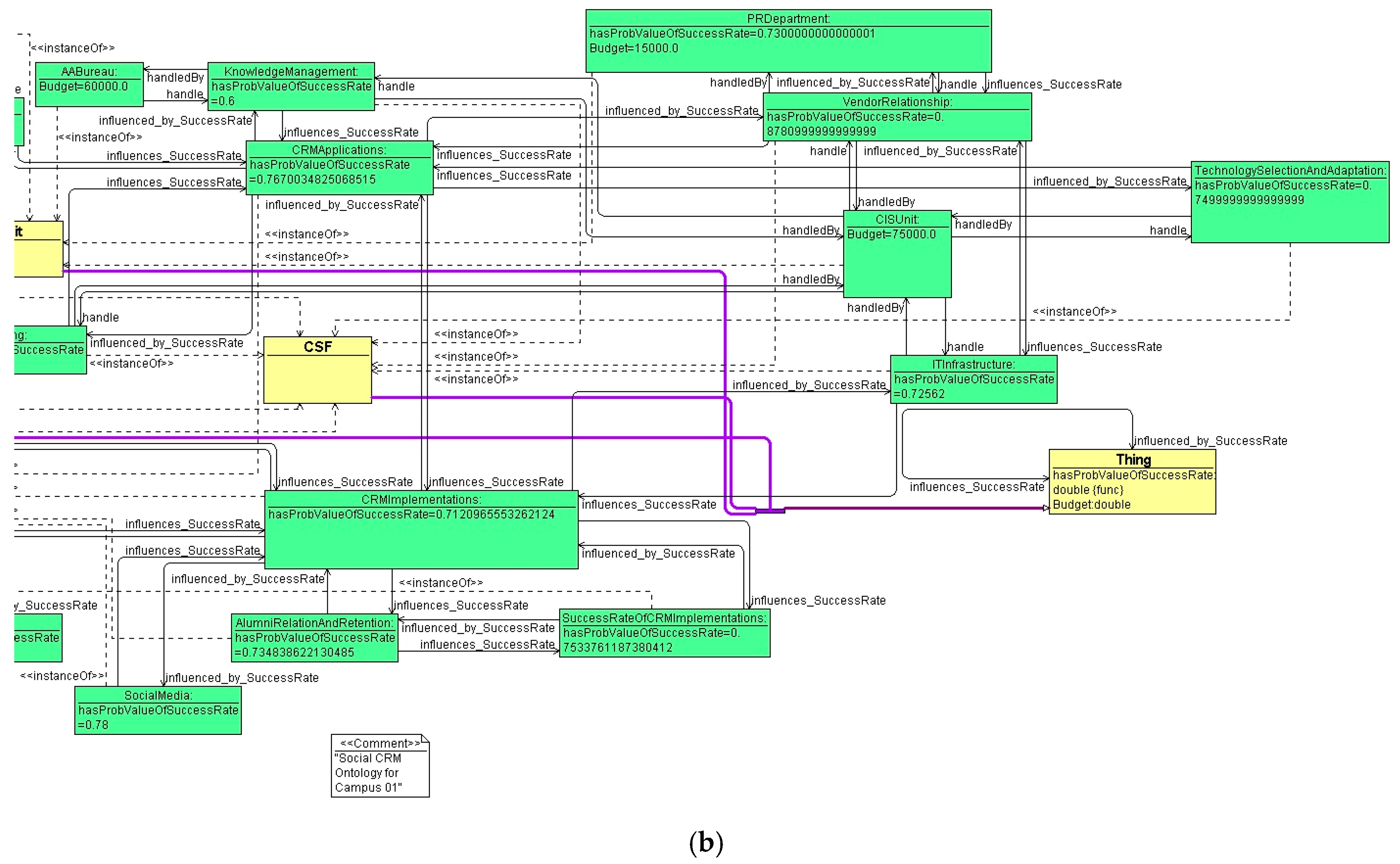The image size is (1400, 864).
Task: Click the Budget:double attribute in Thing
Action: coord(1091,504)
